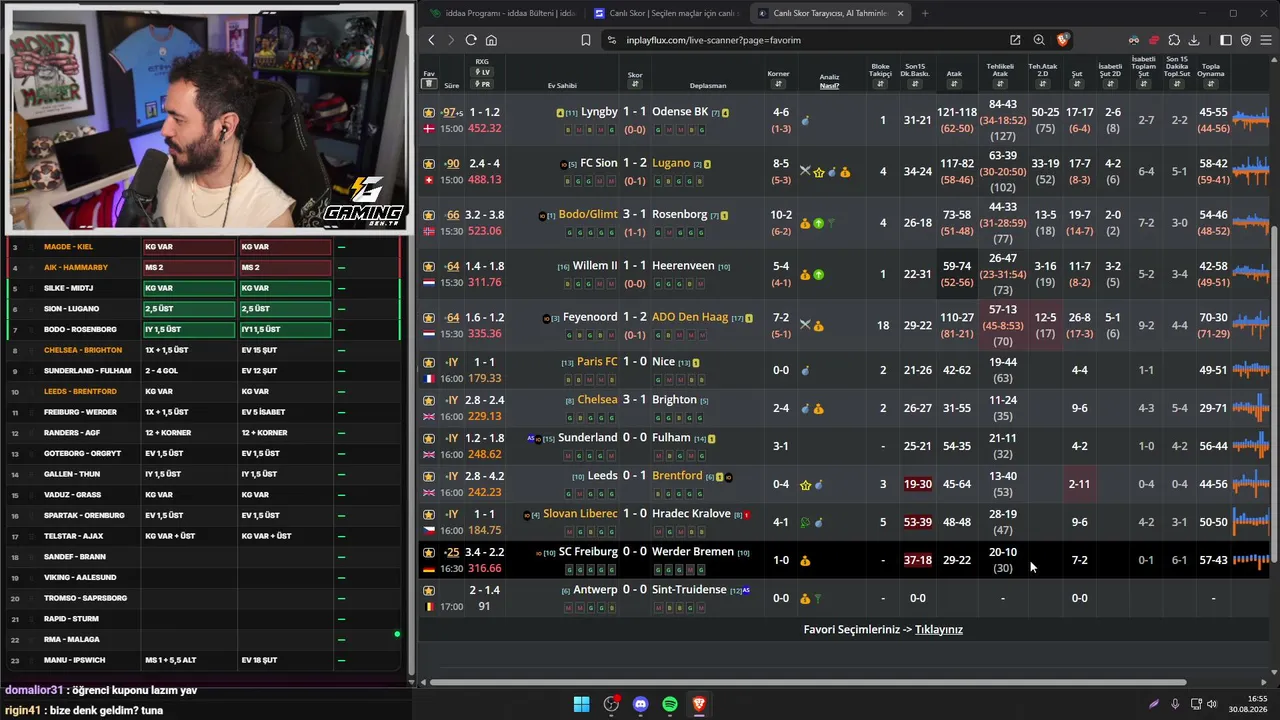Open Spotify from the taskbar
Screen dimensions: 1280x720
point(669,704)
